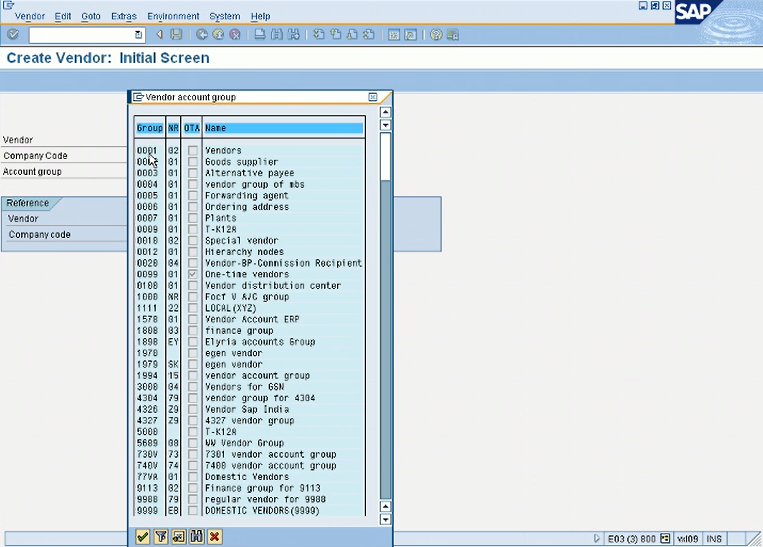Click the binoculars search icon in the dialog

tap(197, 536)
